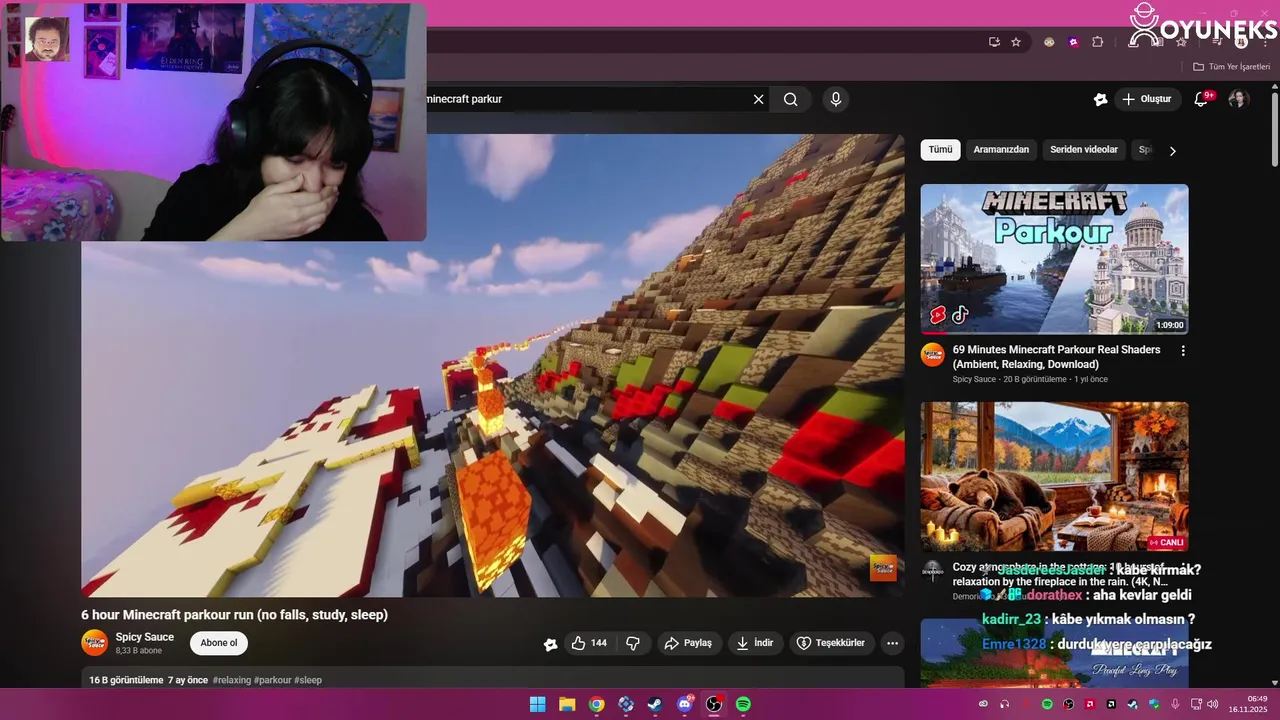Dislike the Minecraft parkour video
The height and width of the screenshot is (720, 1280).
(x=633, y=643)
